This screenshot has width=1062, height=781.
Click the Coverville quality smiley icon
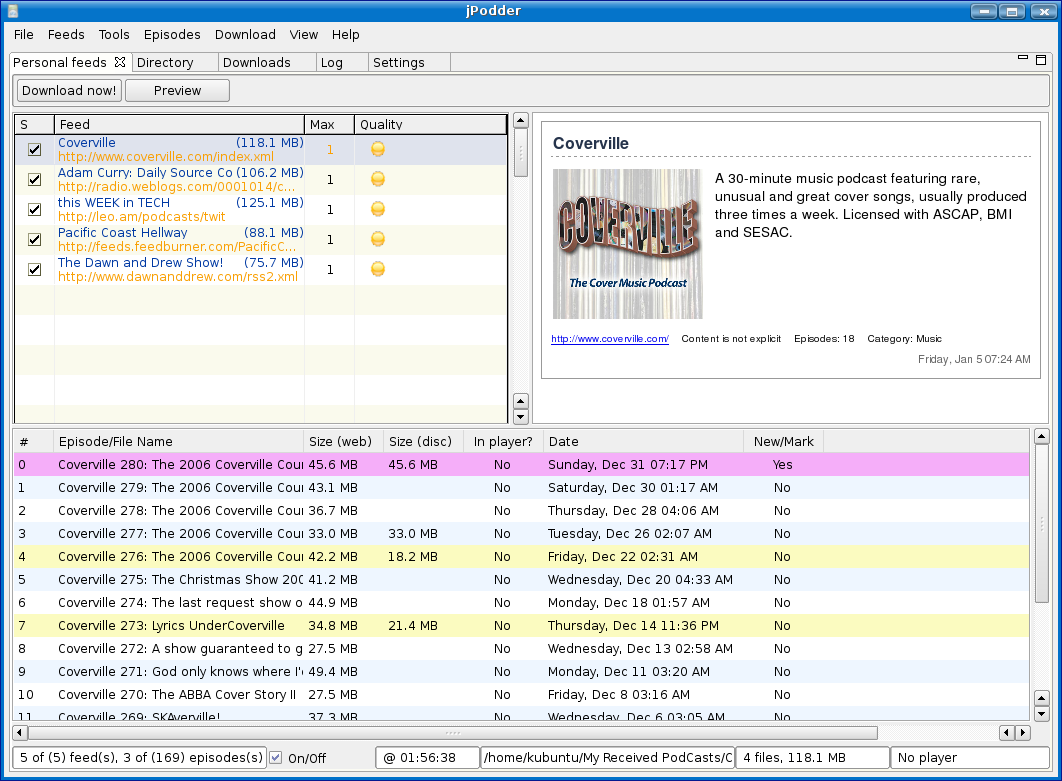coord(378,149)
